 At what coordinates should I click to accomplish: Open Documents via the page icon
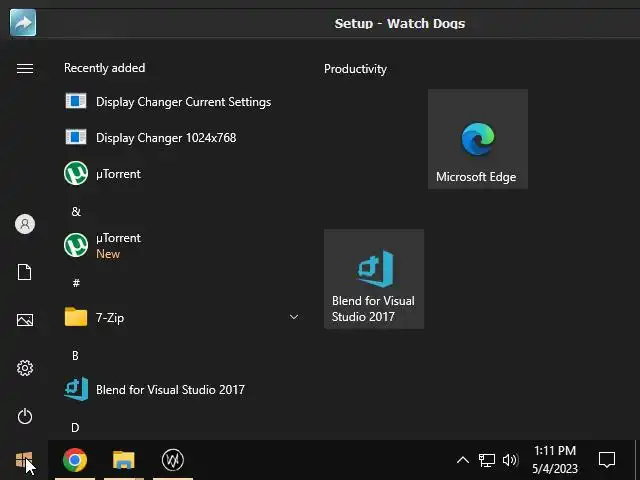pyautogui.click(x=24, y=272)
